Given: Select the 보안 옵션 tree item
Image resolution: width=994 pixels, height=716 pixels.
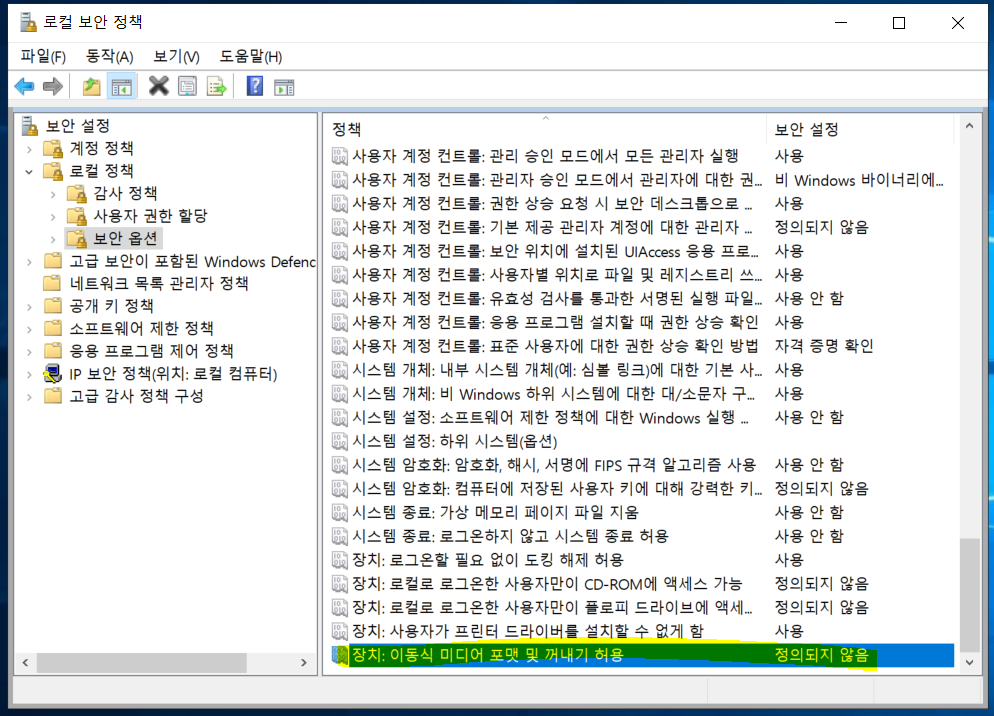Looking at the screenshot, I should 126,238.
